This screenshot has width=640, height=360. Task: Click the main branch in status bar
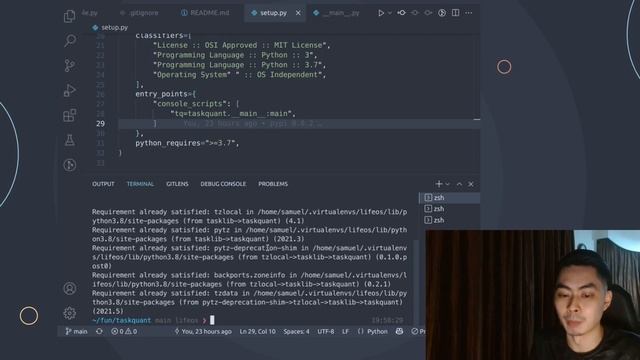coord(76,331)
